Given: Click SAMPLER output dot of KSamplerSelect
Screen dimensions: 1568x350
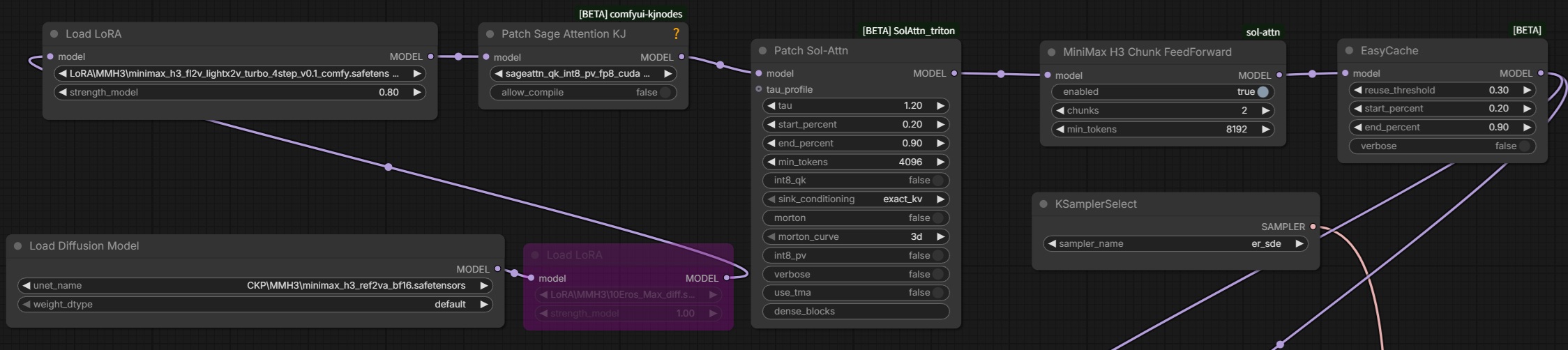Looking at the screenshot, I should 1313,227.
